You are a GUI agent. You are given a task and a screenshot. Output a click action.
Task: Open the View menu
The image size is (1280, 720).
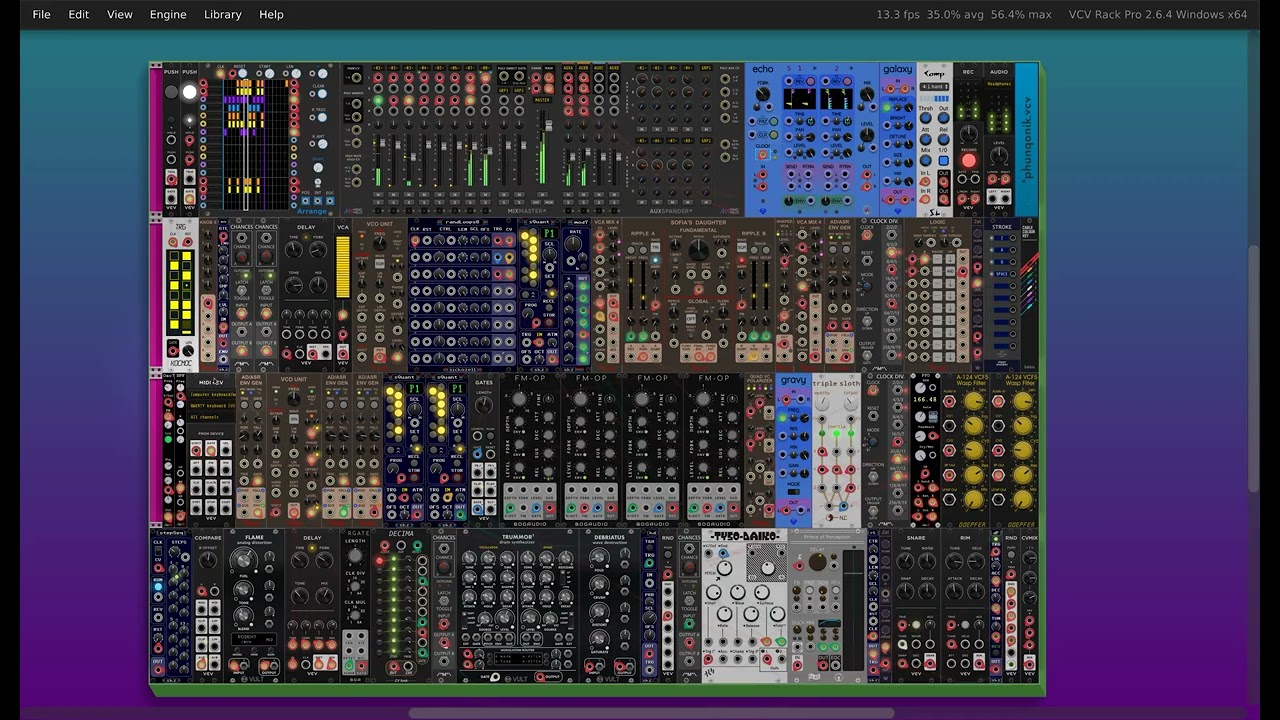coord(120,14)
